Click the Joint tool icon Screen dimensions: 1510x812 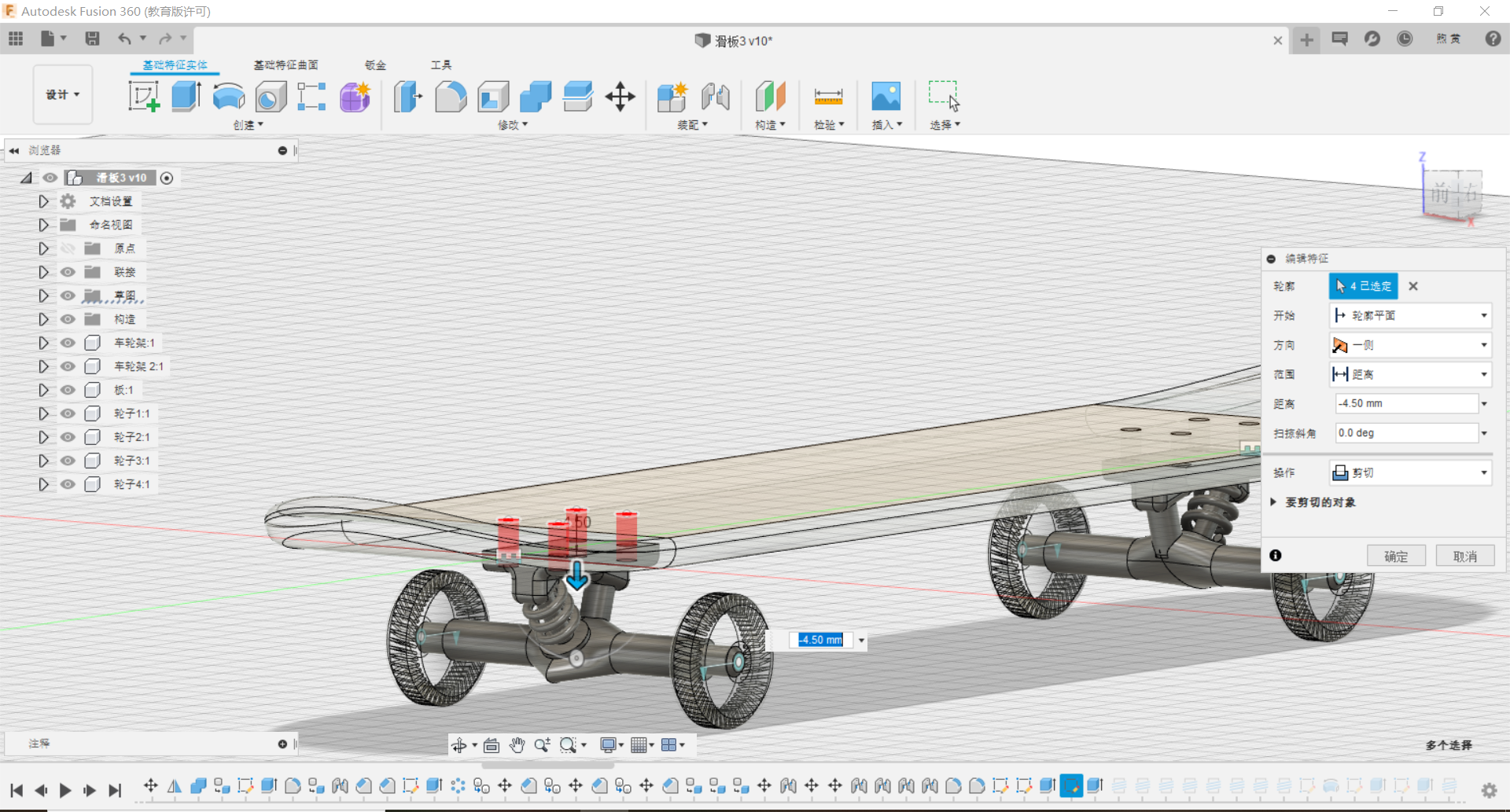[x=716, y=97]
